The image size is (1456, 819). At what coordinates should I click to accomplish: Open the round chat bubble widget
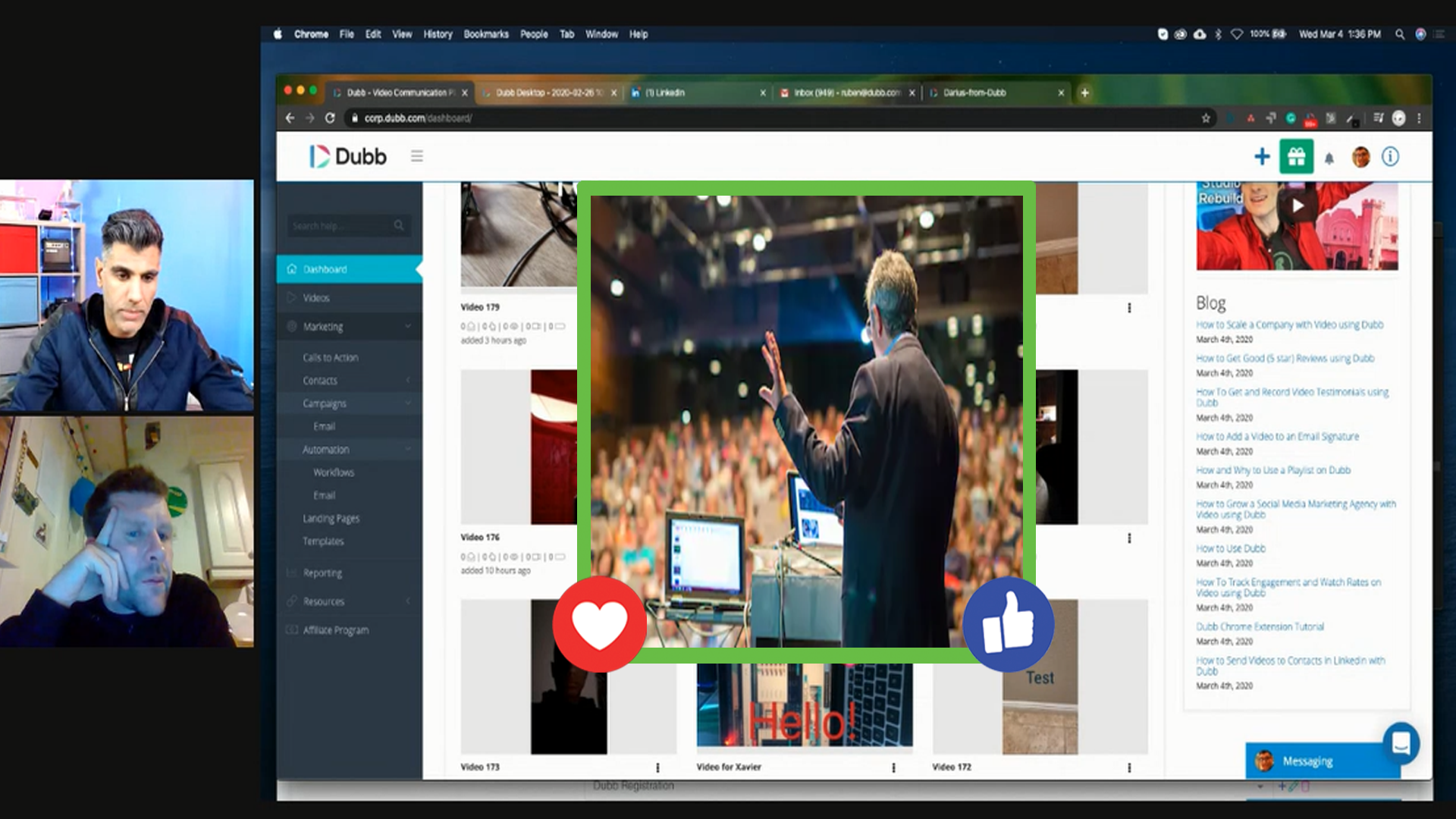tap(1401, 743)
